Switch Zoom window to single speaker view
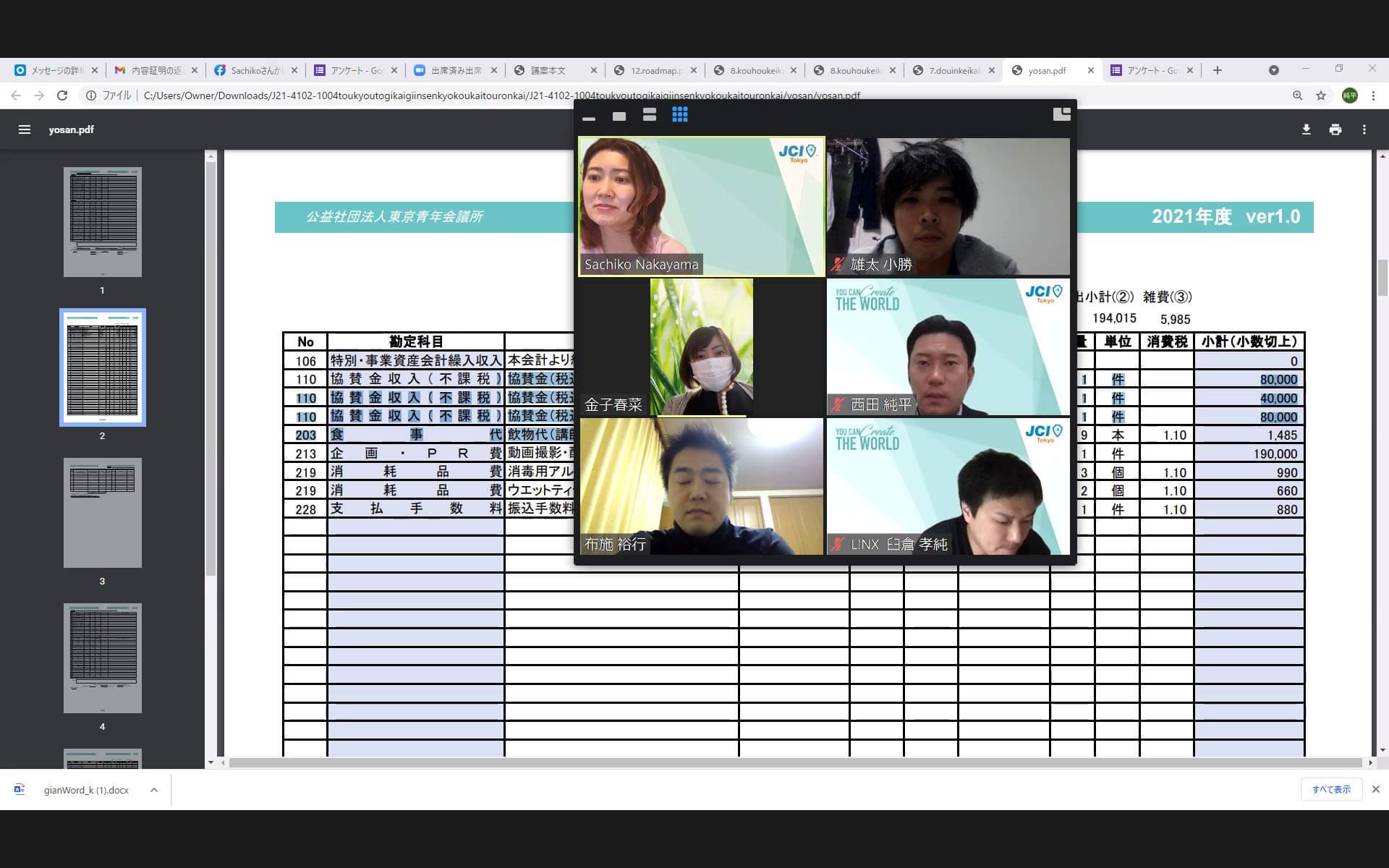 619,116
